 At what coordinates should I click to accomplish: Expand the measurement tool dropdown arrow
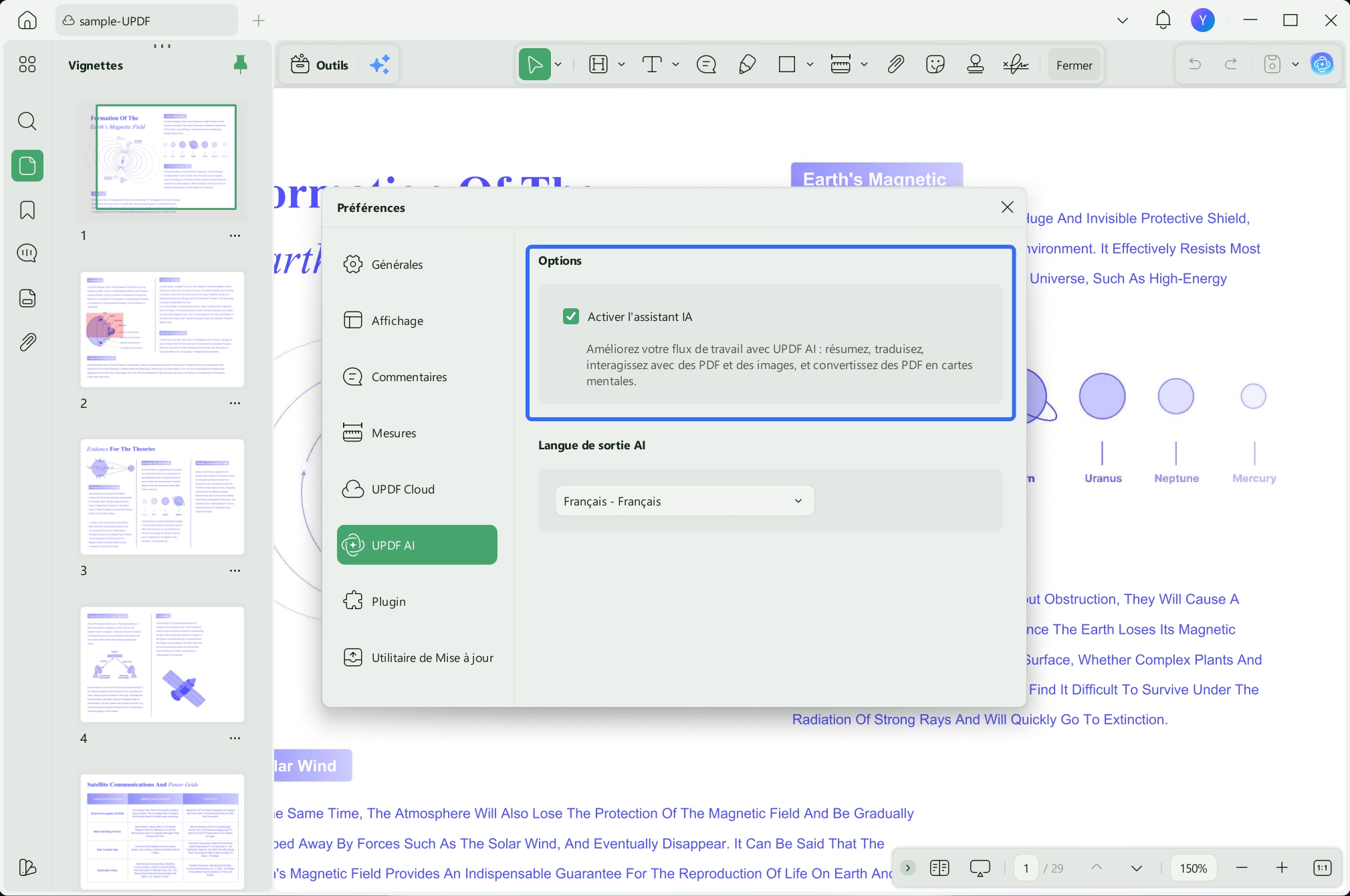(x=865, y=65)
